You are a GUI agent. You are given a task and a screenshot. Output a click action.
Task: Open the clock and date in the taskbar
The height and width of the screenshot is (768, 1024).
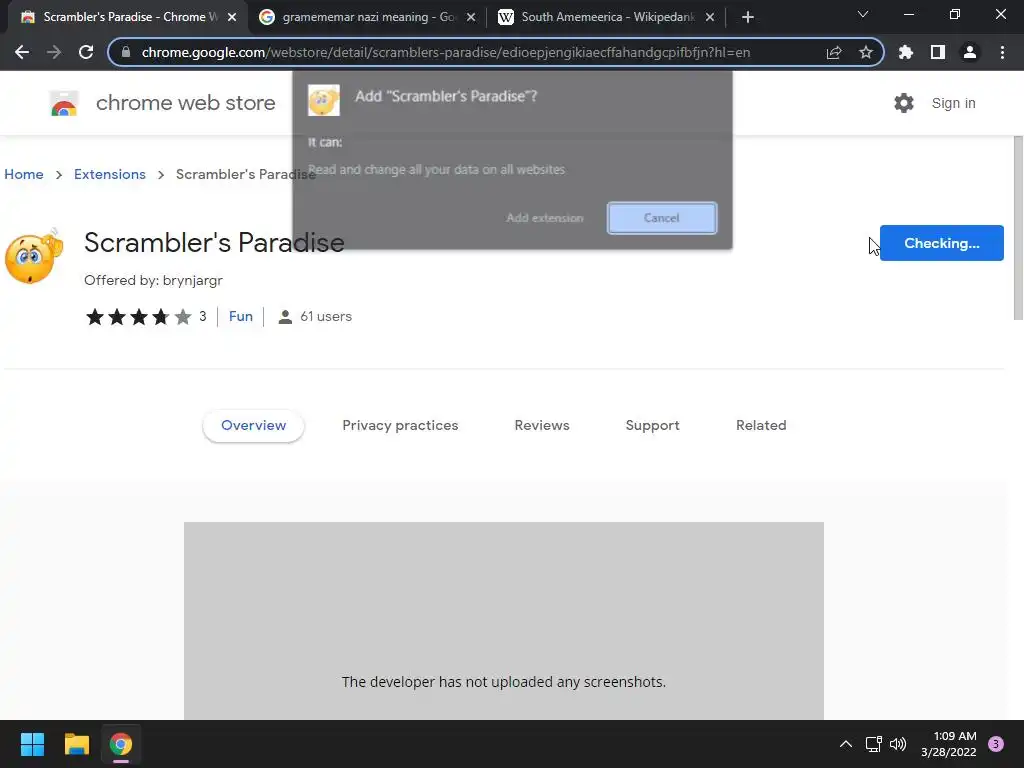point(949,744)
